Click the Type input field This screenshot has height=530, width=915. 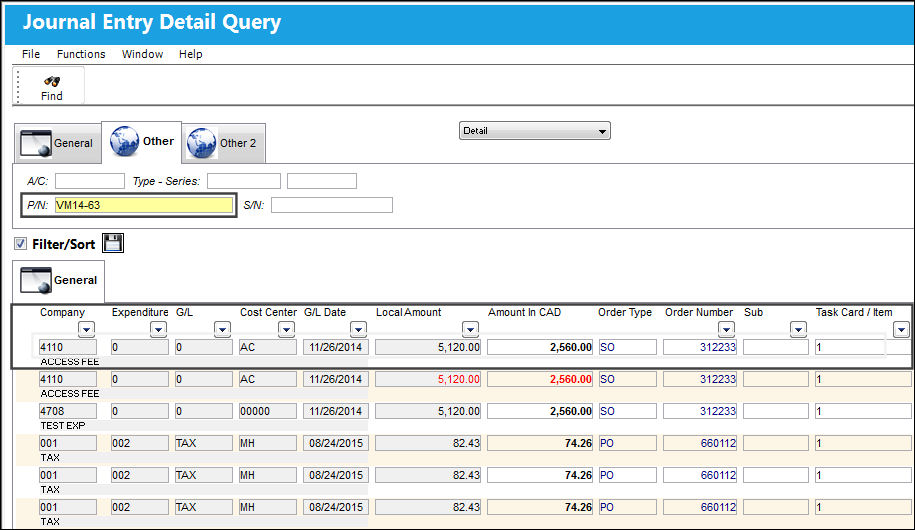(x=244, y=181)
